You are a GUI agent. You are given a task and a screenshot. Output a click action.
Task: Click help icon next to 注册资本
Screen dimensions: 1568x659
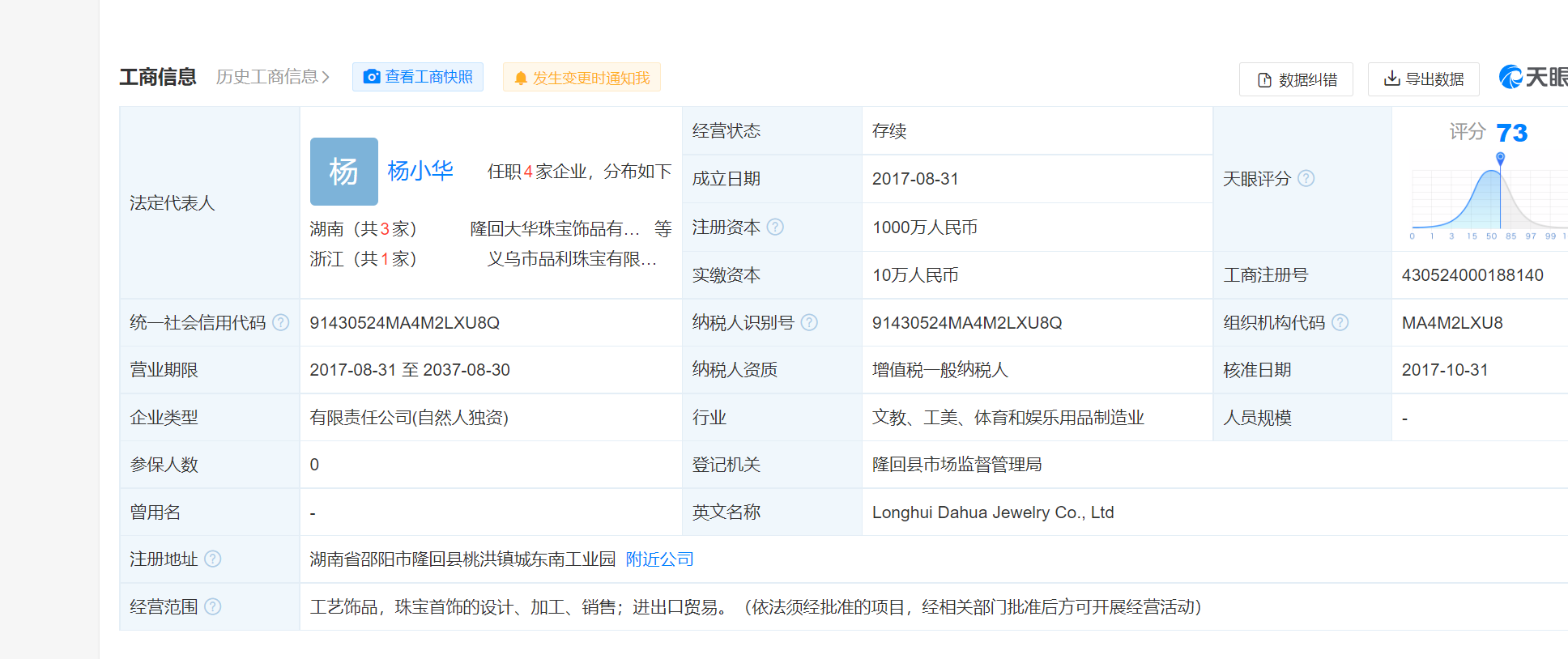775,227
